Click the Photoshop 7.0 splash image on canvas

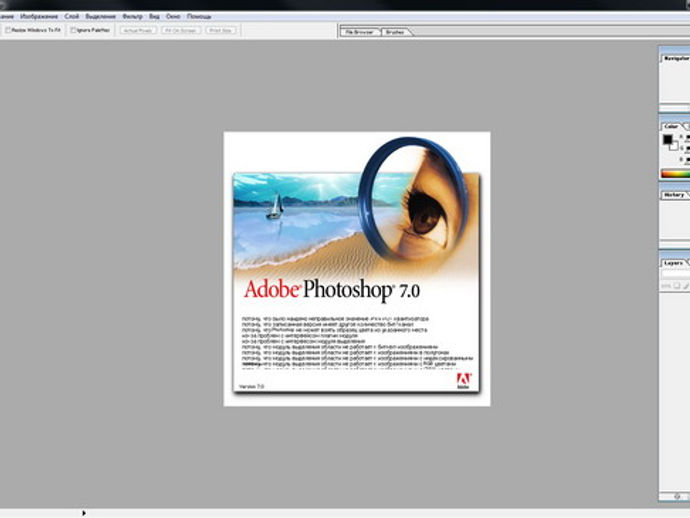(357, 268)
